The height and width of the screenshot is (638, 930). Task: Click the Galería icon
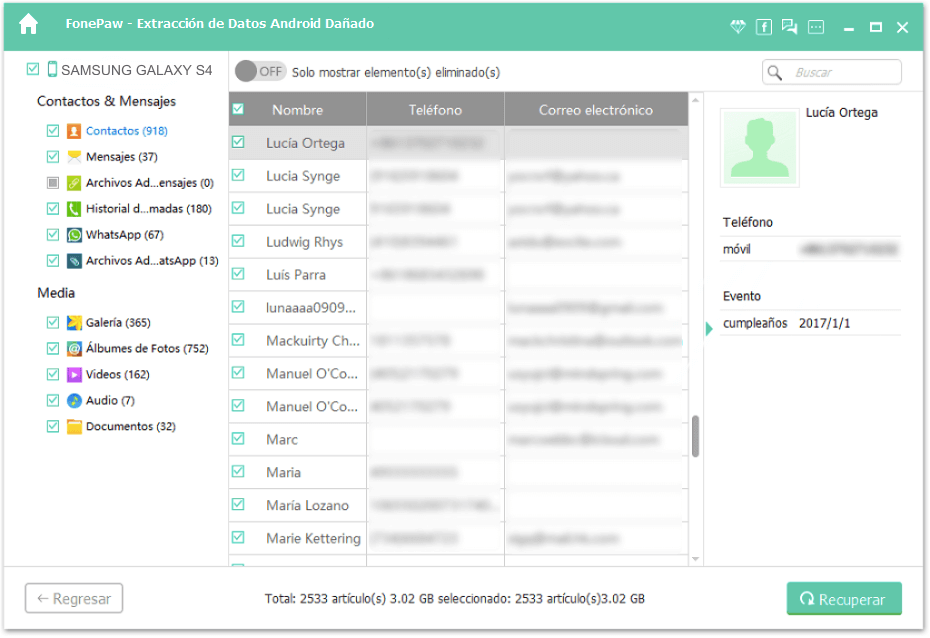point(74,323)
